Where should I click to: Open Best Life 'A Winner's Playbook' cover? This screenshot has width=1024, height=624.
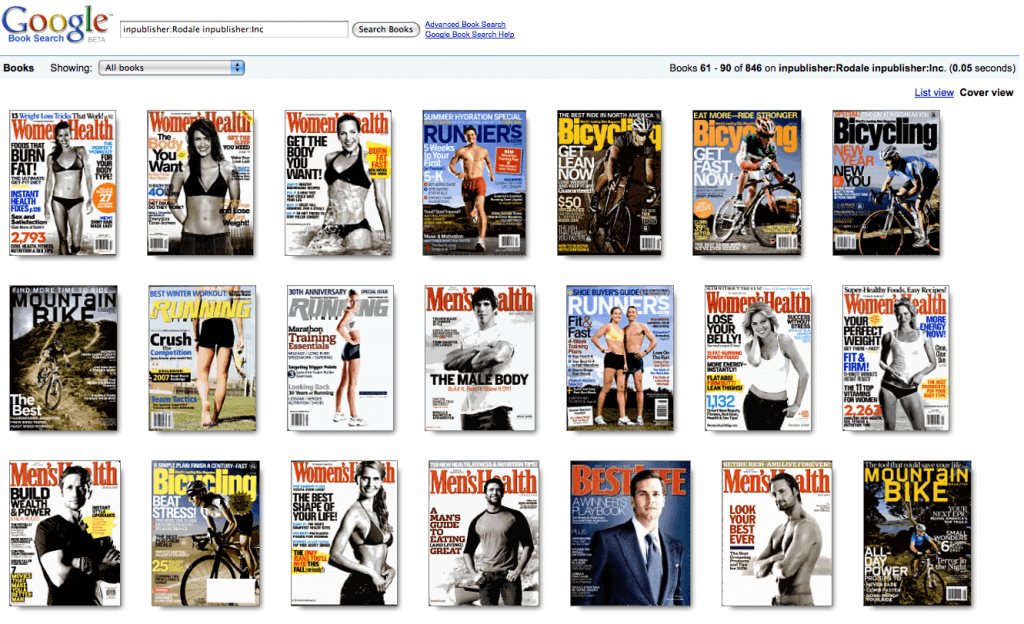point(630,533)
